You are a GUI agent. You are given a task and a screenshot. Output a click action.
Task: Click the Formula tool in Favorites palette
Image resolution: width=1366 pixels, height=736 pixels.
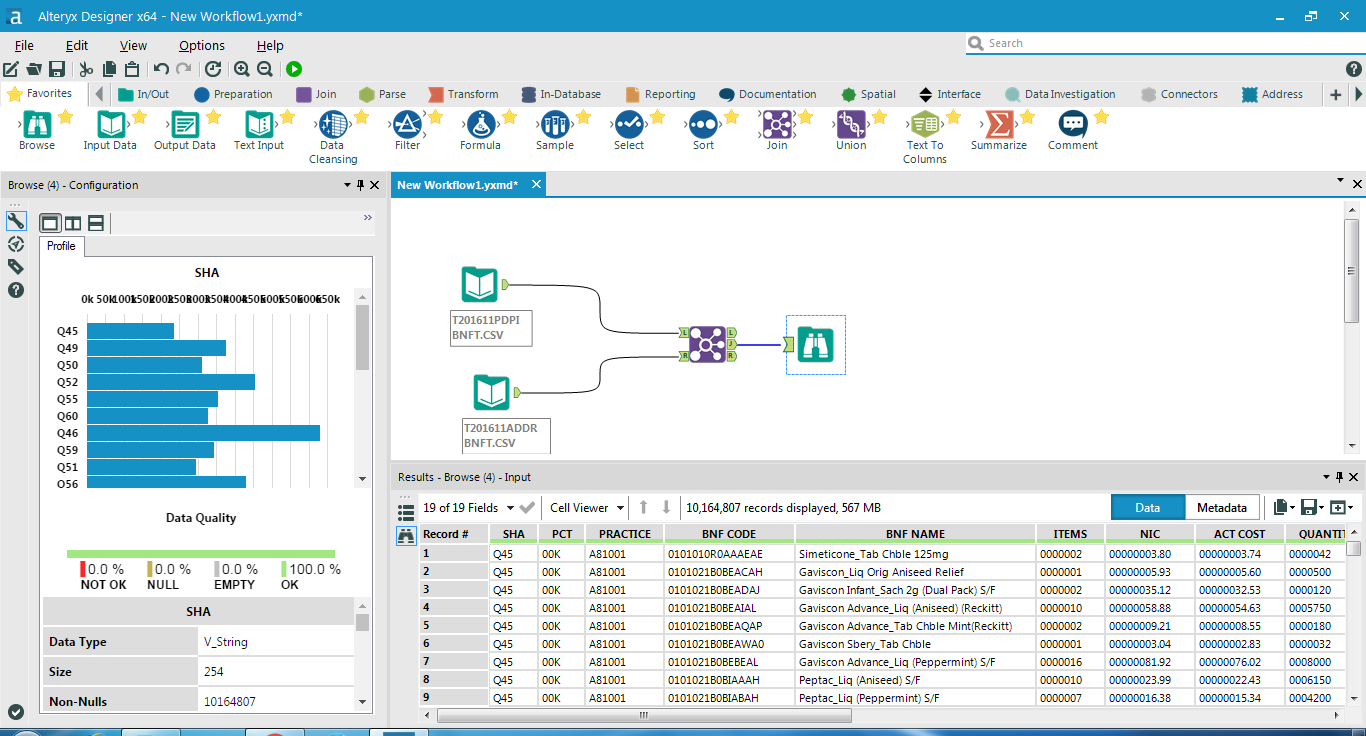click(480, 125)
